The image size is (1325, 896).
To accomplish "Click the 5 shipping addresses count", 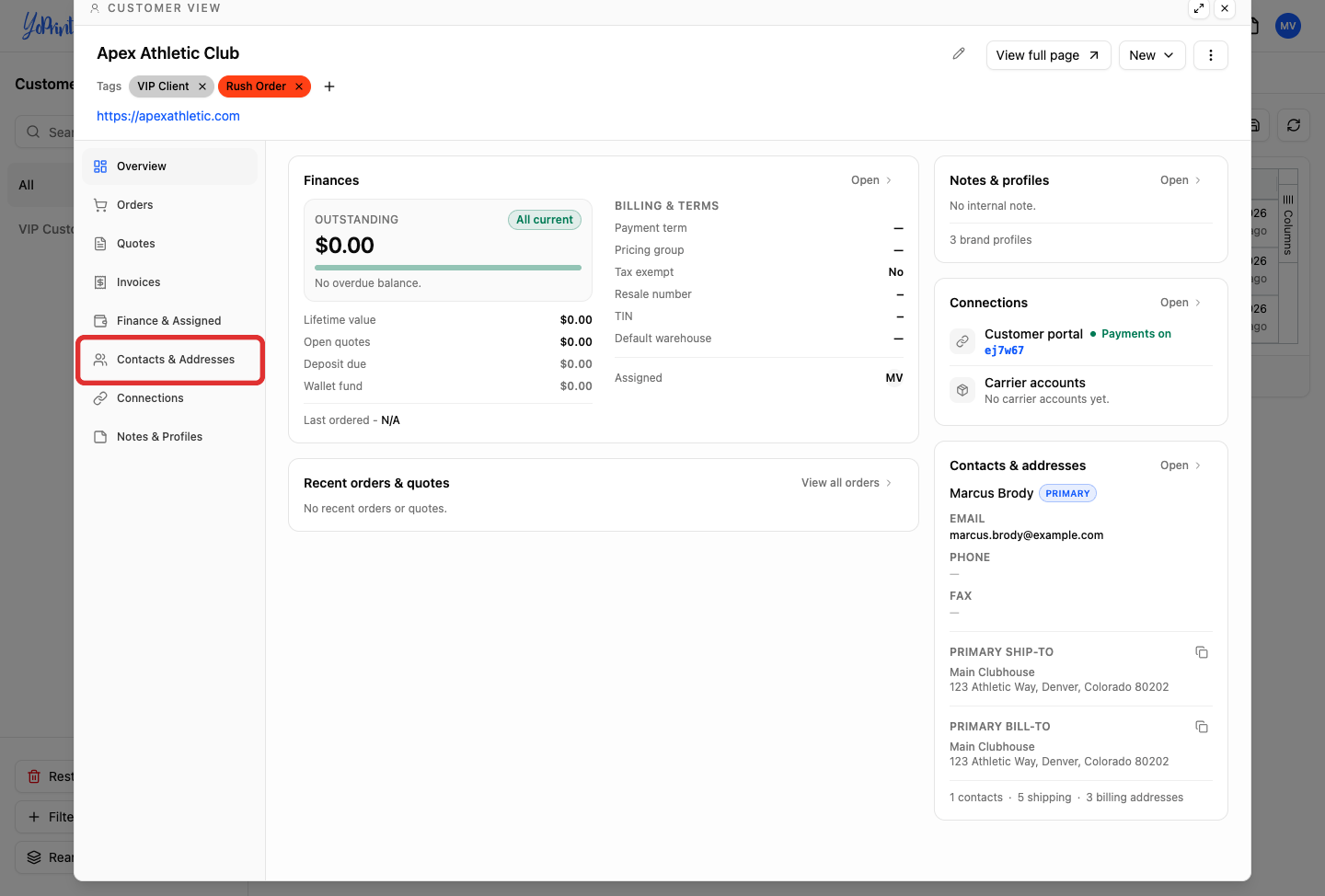I will (1044, 798).
